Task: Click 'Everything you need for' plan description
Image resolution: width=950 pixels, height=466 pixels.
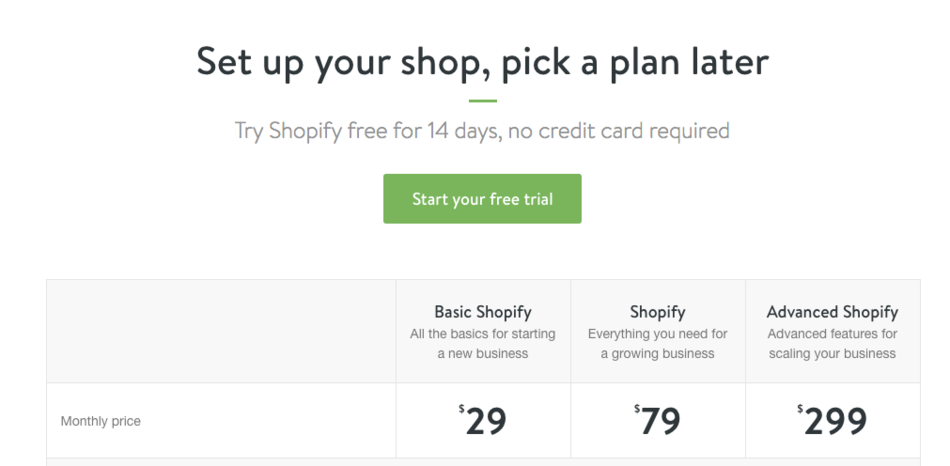Action: coord(658,334)
